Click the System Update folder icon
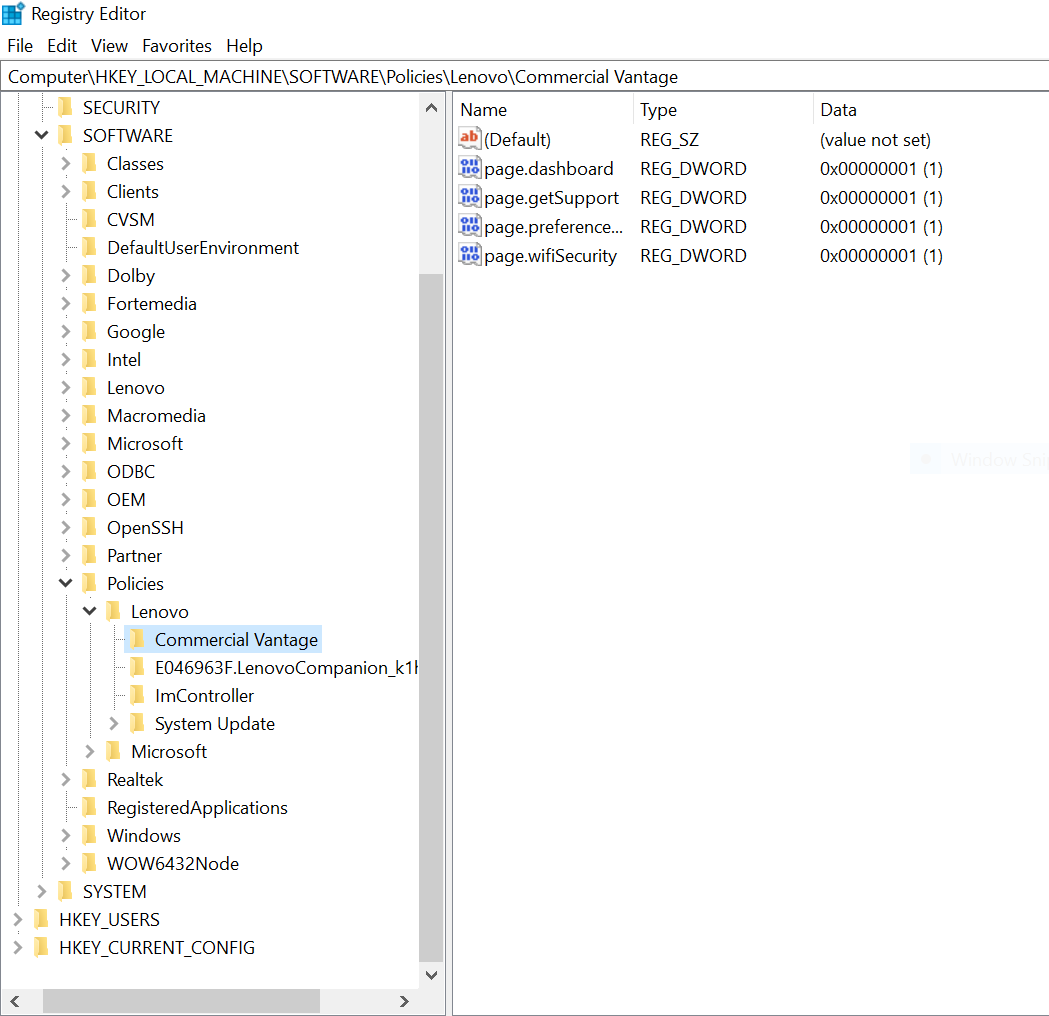The width and height of the screenshot is (1049, 1016). [x=138, y=723]
